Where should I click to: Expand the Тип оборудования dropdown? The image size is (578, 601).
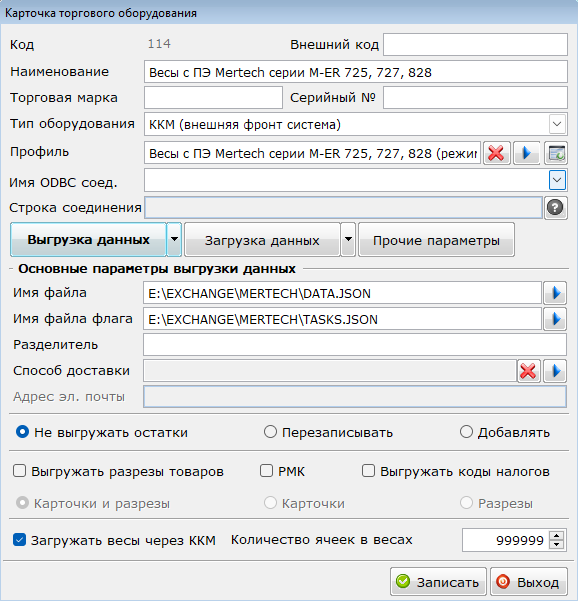557,124
